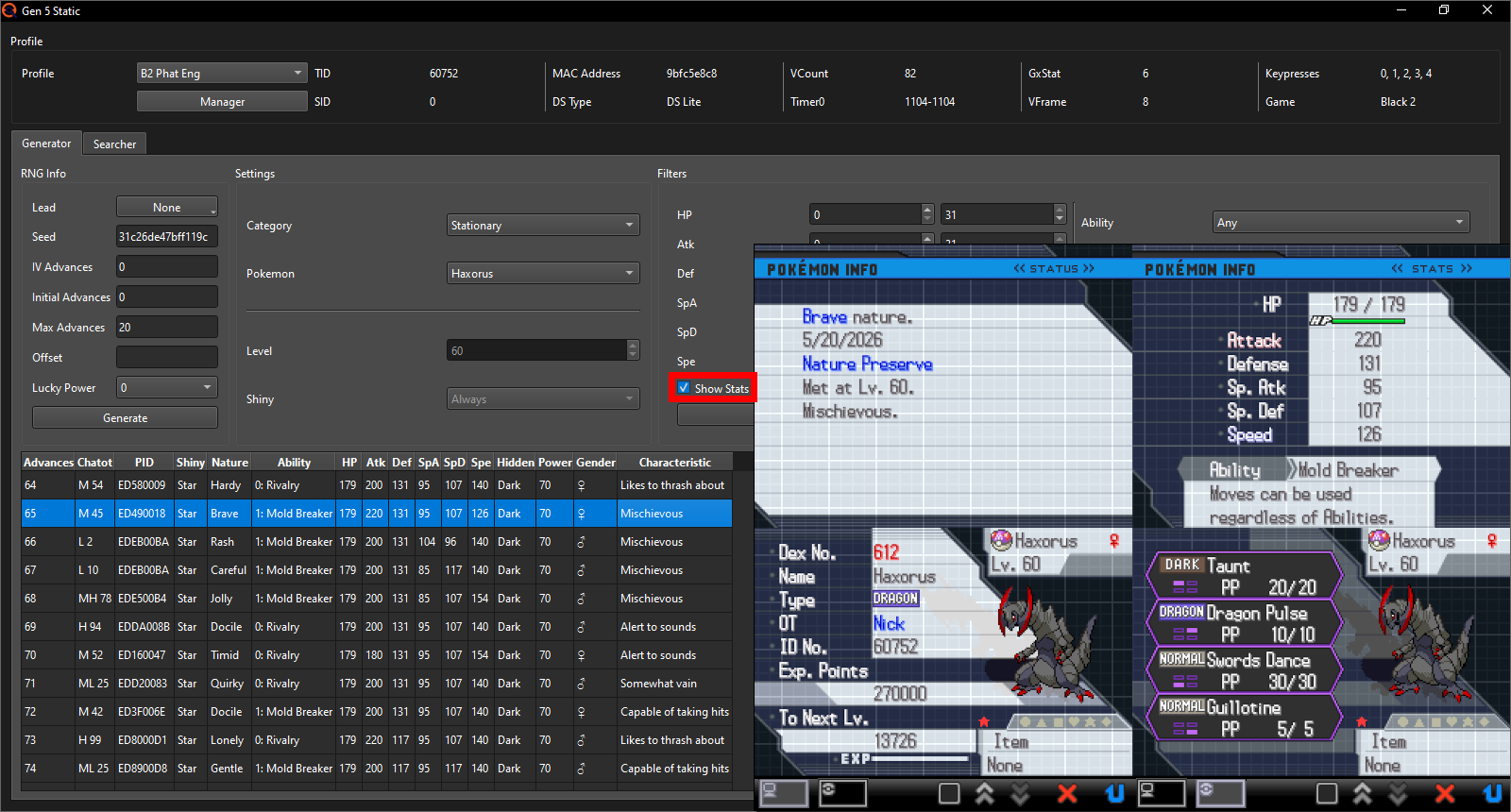The height and width of the screenshot is (812, 1511).
Task: Click the Initial Advances input field
Action: click(167, 296)
